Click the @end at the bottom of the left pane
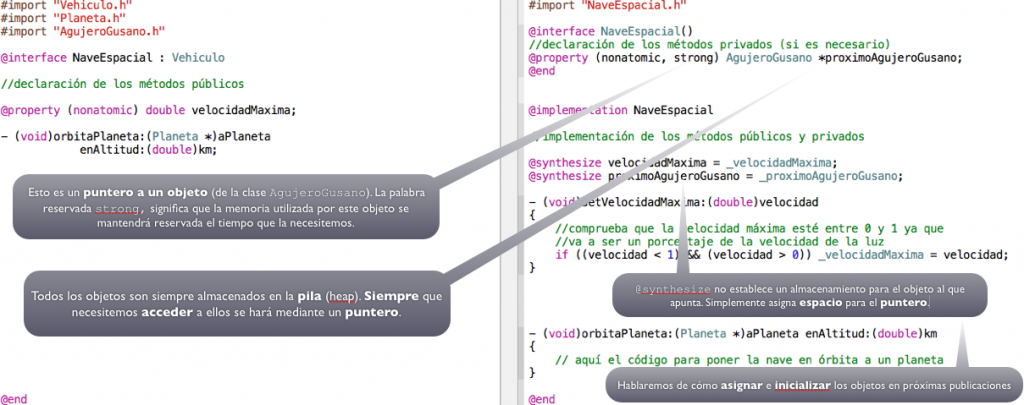 (x=14, y=398)
